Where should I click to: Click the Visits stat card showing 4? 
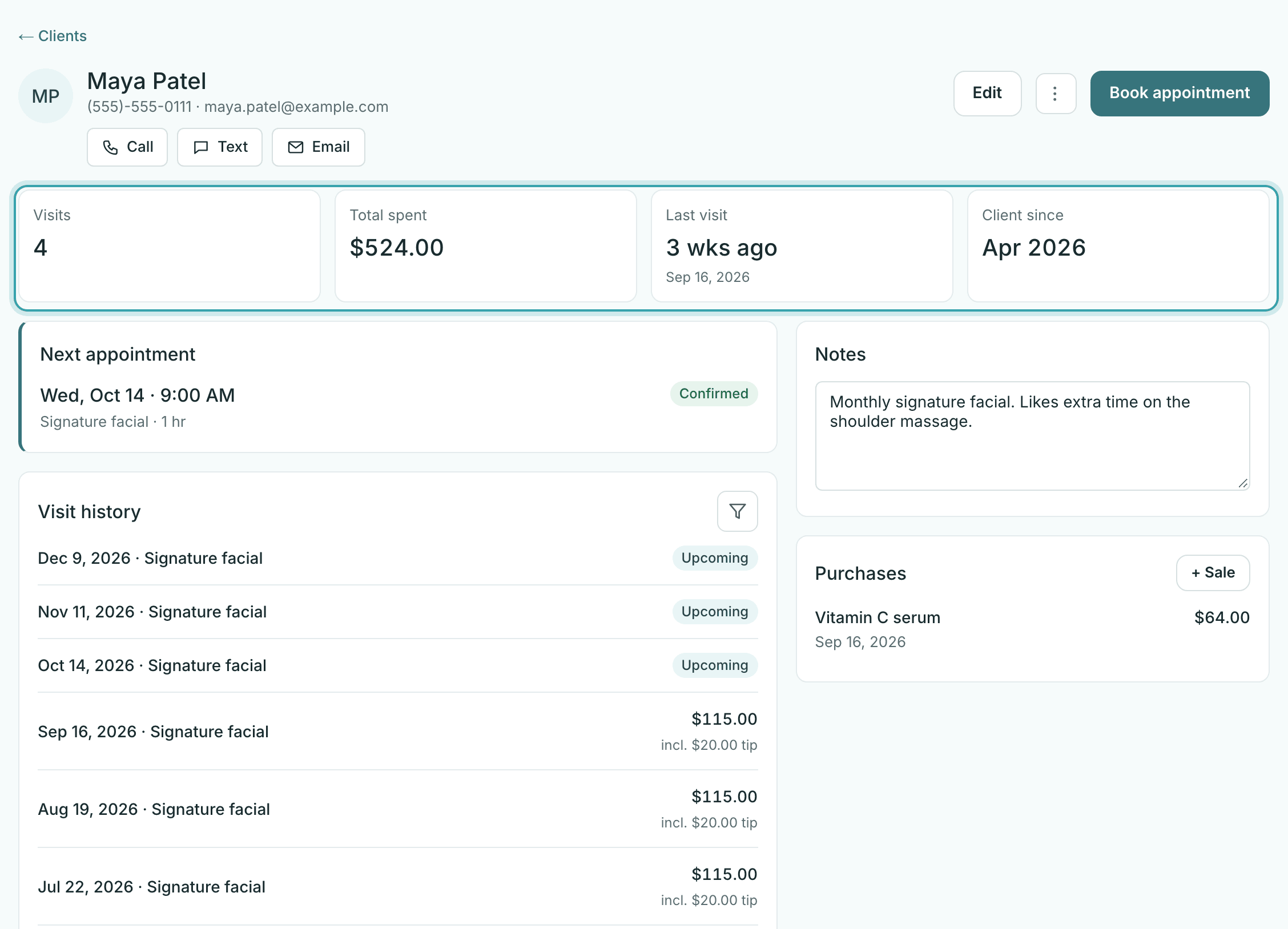point(170,246)
